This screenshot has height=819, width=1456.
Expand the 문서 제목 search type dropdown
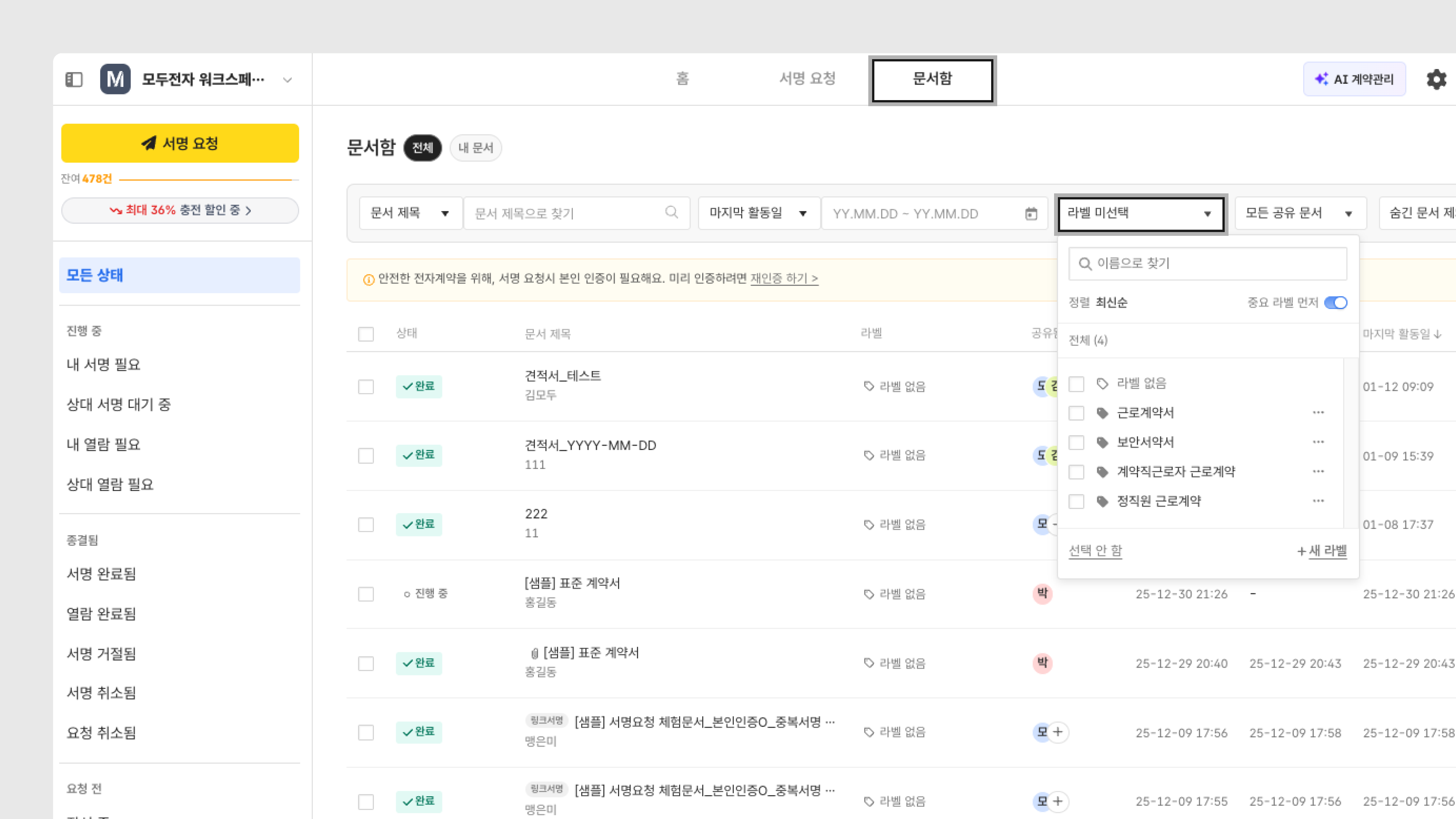(410, 213)
